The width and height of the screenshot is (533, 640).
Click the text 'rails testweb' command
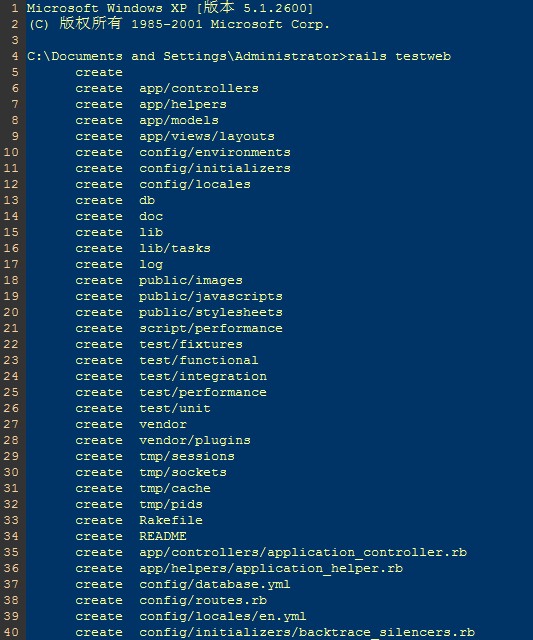coord(399,56)
